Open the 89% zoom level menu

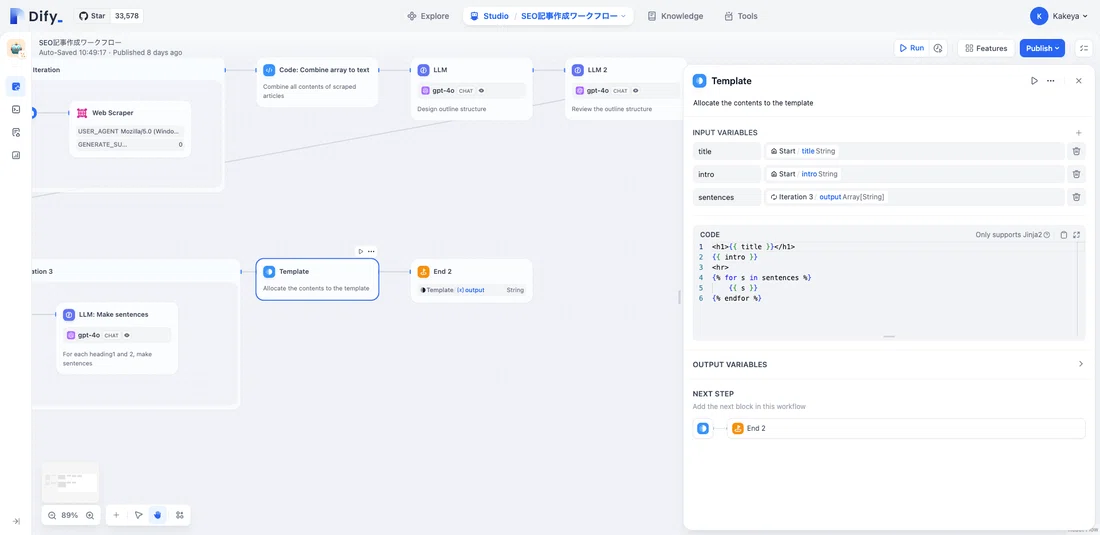(x=70, y=515)
